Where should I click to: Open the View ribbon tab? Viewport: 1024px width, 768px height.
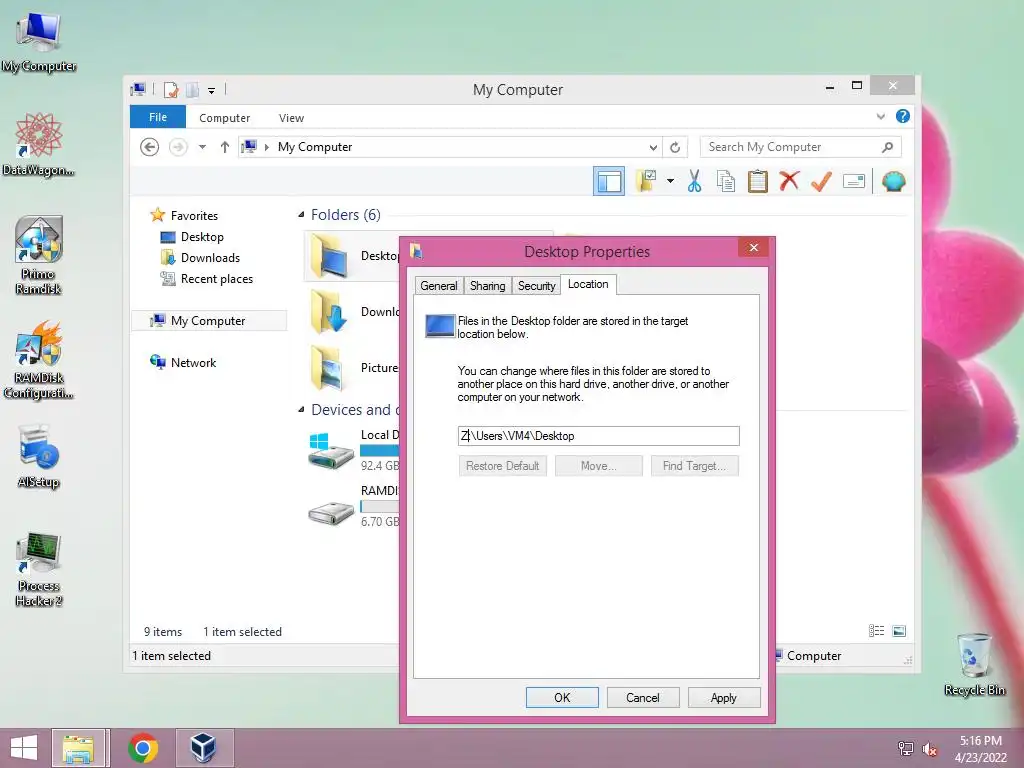tap(291, 118)
